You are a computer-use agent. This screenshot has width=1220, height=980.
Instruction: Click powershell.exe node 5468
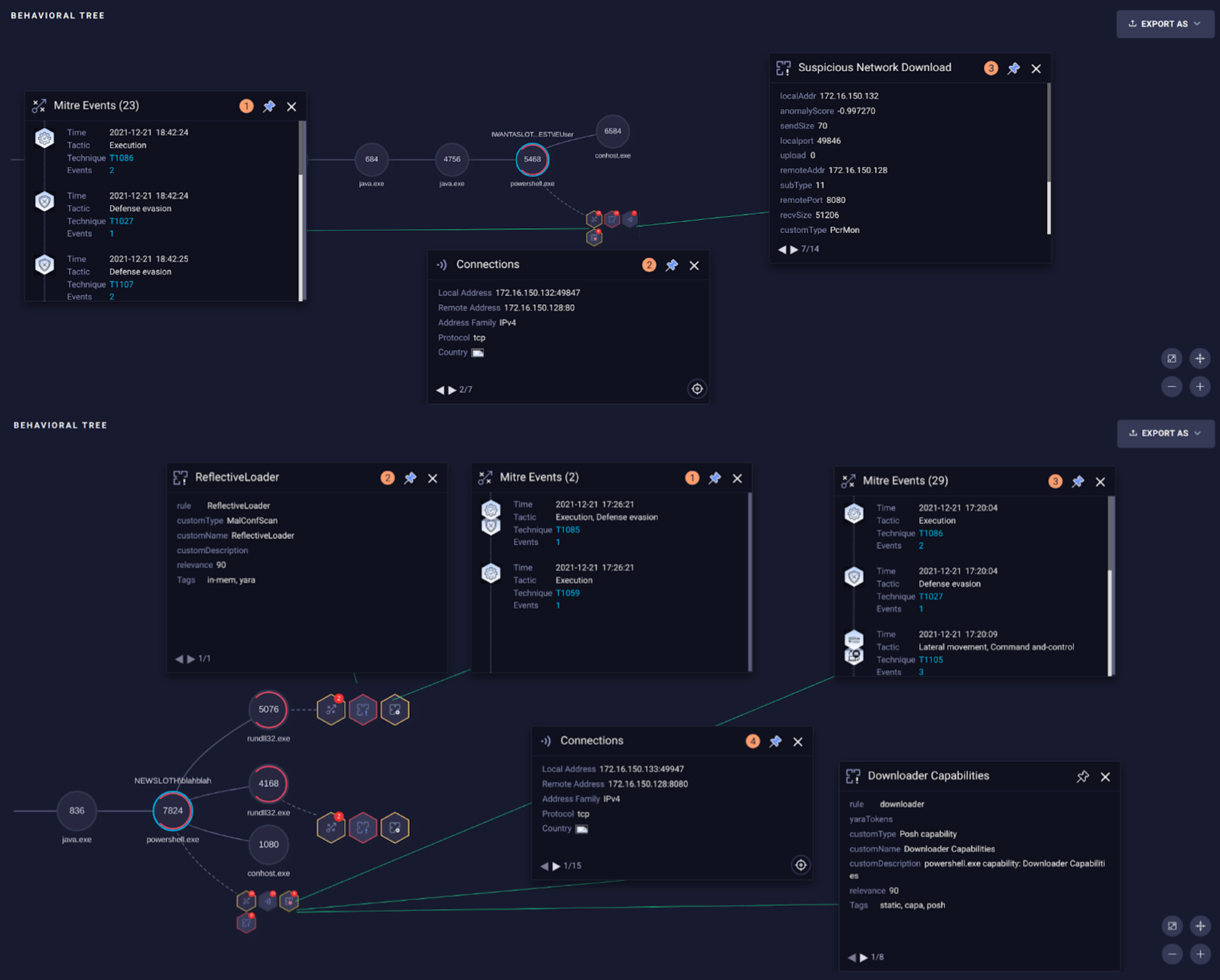coord(532,160)
